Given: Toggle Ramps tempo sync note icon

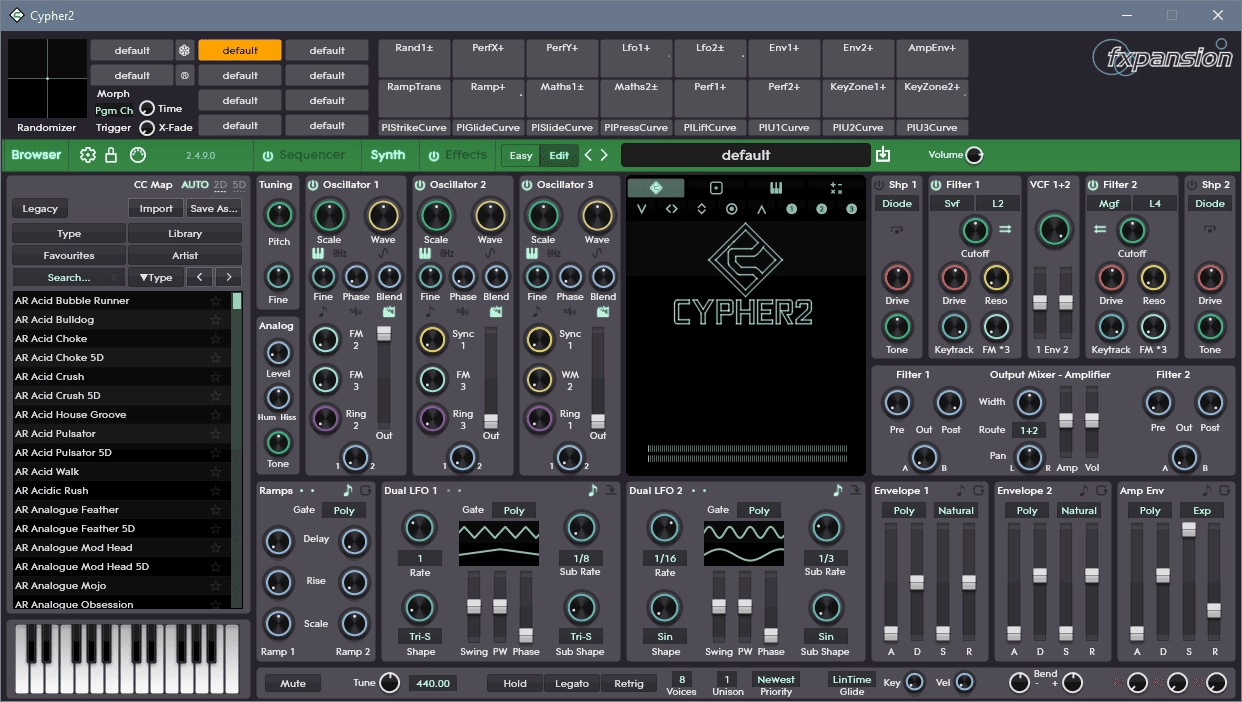Looking at the screenshot, I should click(348, 490).
